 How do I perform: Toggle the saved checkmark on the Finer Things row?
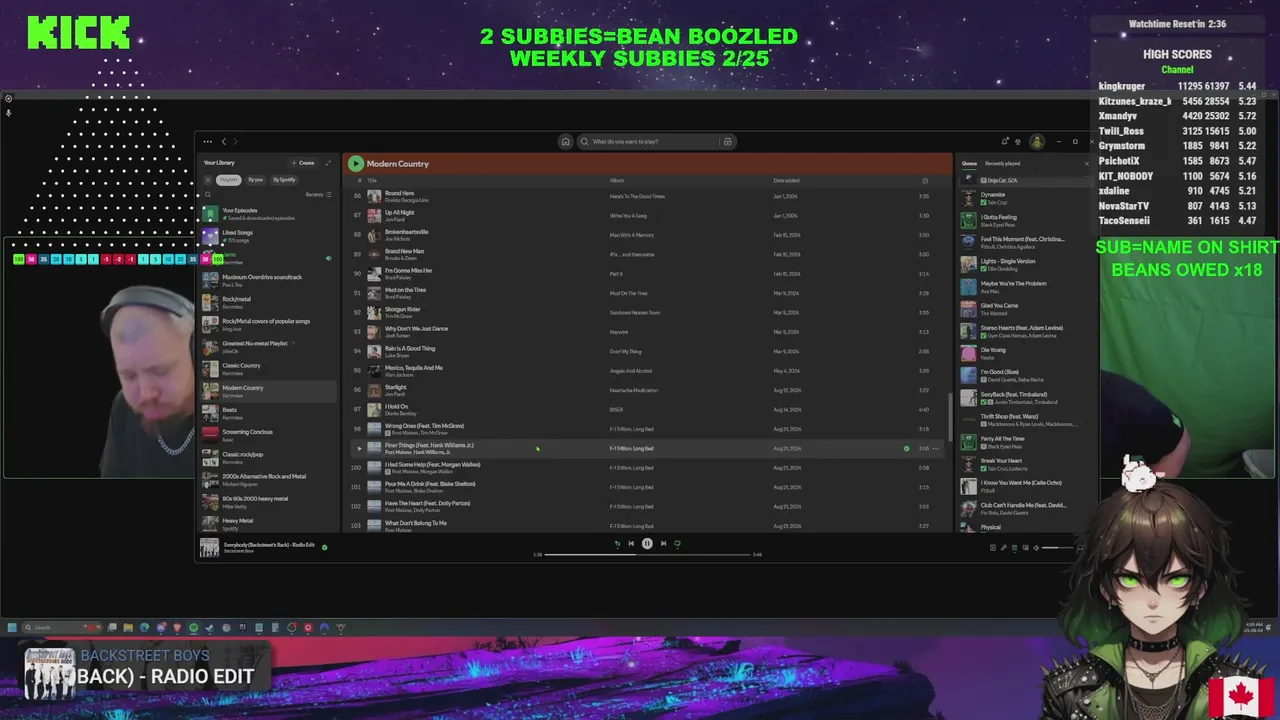pos(907,448)
